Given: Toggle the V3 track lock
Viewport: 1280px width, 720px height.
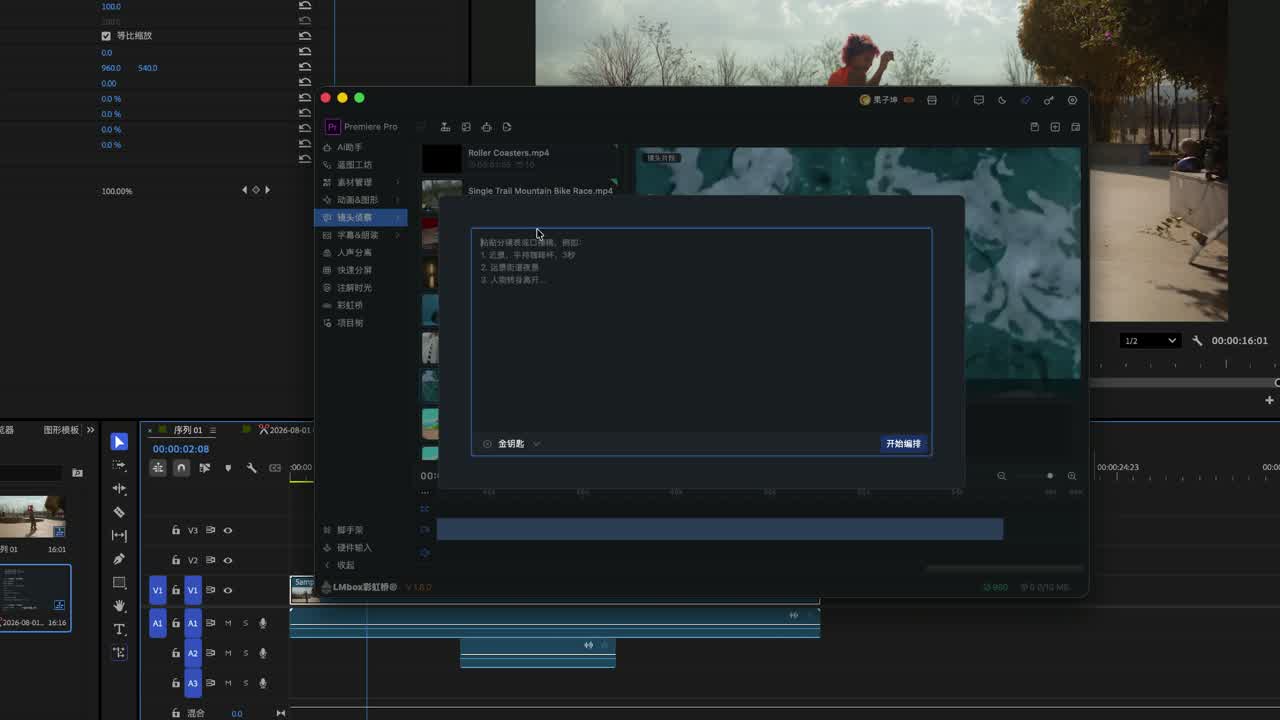Looking at the screenshot, I should pyautogui.click(x=176, y=530).
